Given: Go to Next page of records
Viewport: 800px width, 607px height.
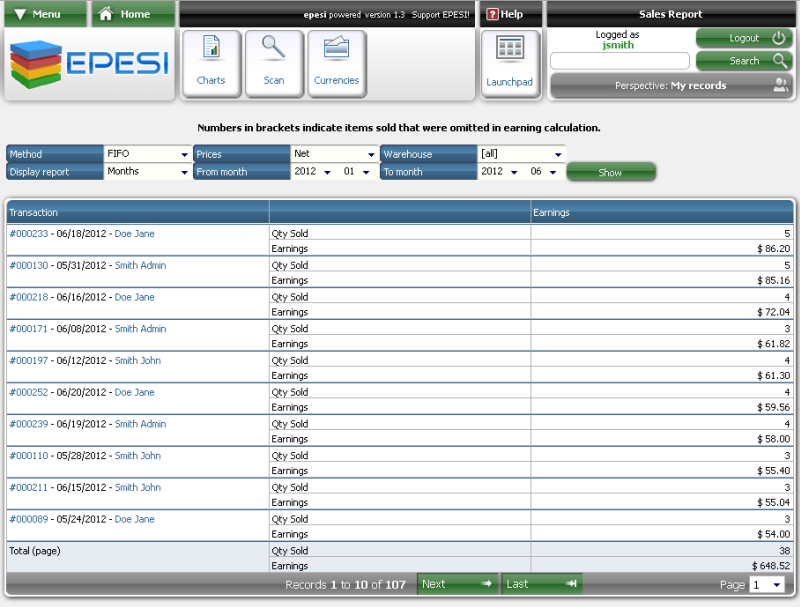Looking at the screenshot, I should [457, 584].
